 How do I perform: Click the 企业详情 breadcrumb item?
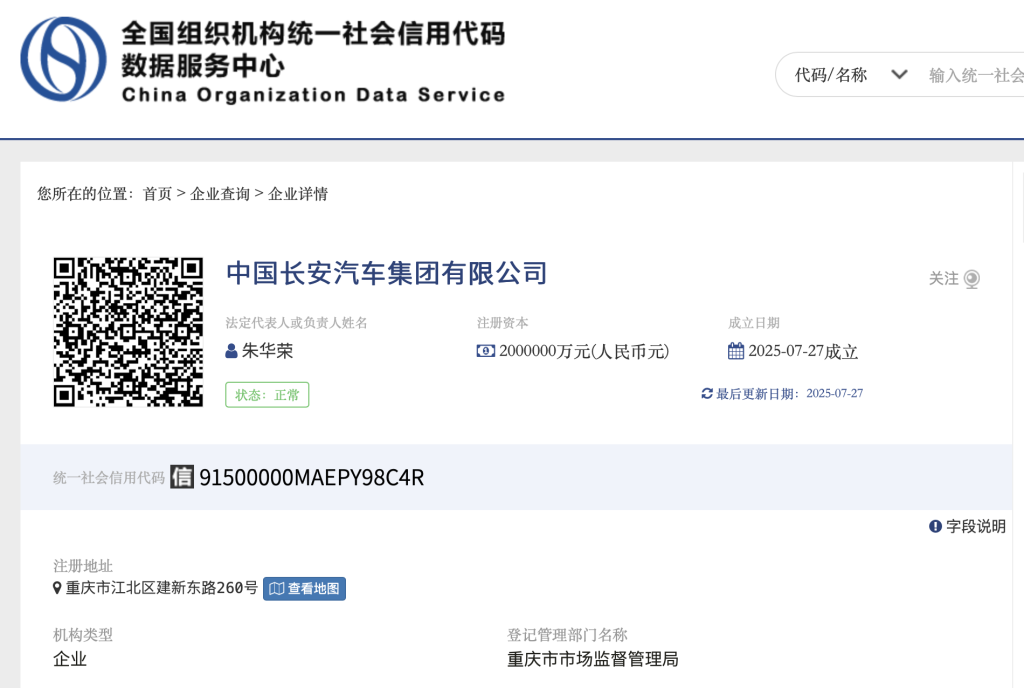[298, 194]
